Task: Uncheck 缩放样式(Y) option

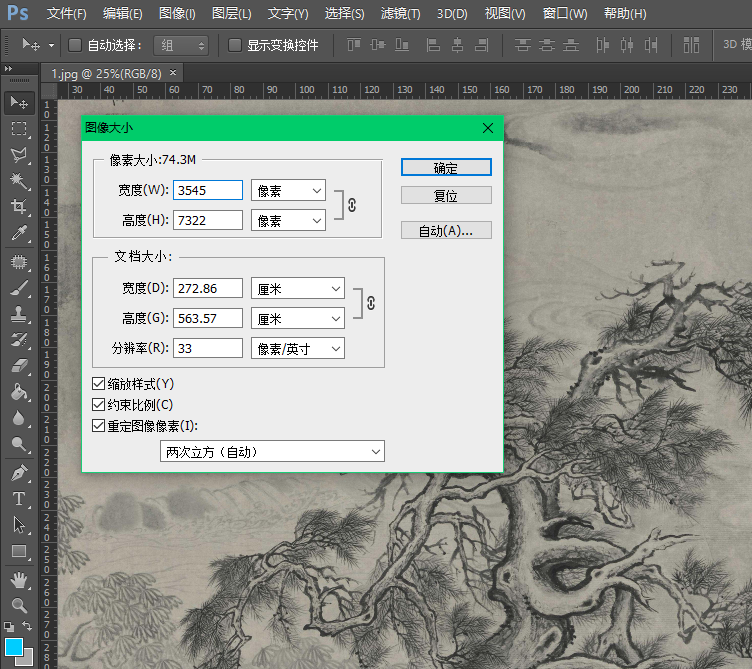Action: click(x=98, y=384)
